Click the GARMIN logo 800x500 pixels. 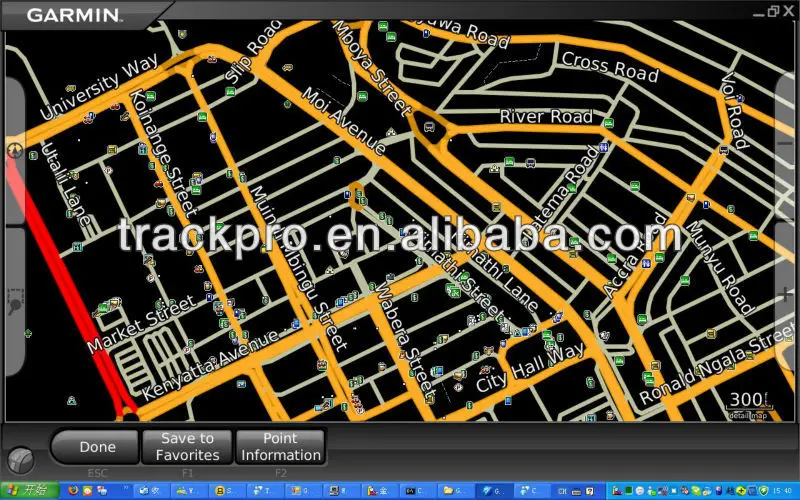pyautogui.click(x=74, y=15)
